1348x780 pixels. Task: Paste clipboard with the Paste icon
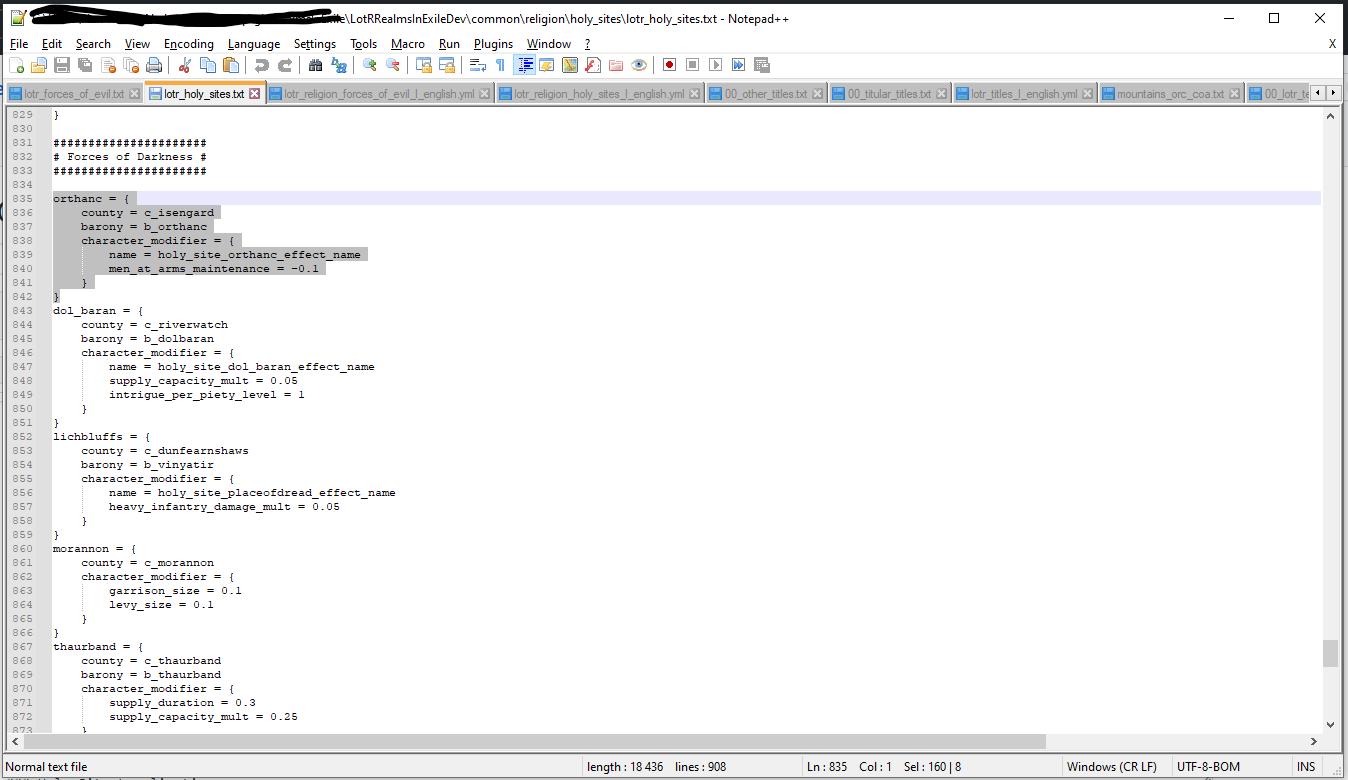[231, 65]
